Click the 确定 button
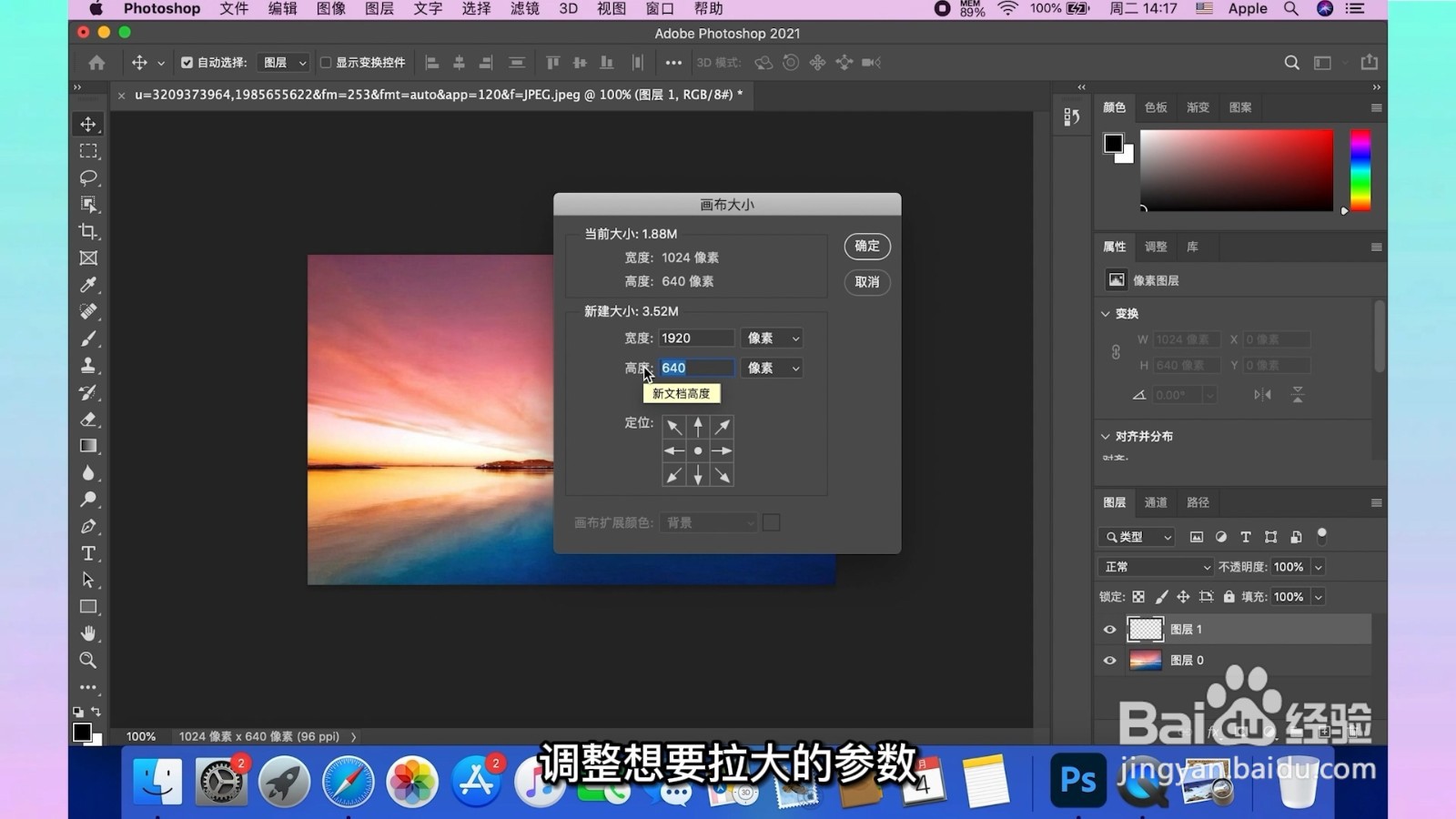Screen dimensions: 1456x819 pos(867,247)
